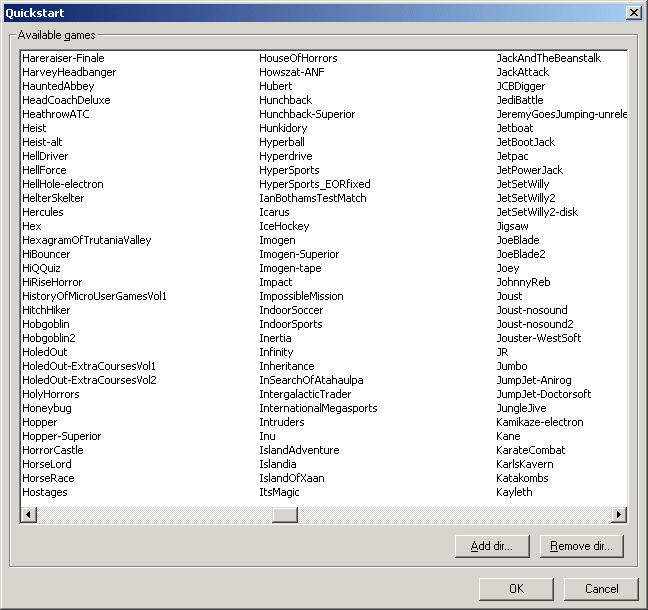
Task: Click the scrollbar left arrow
Action: 29,515
